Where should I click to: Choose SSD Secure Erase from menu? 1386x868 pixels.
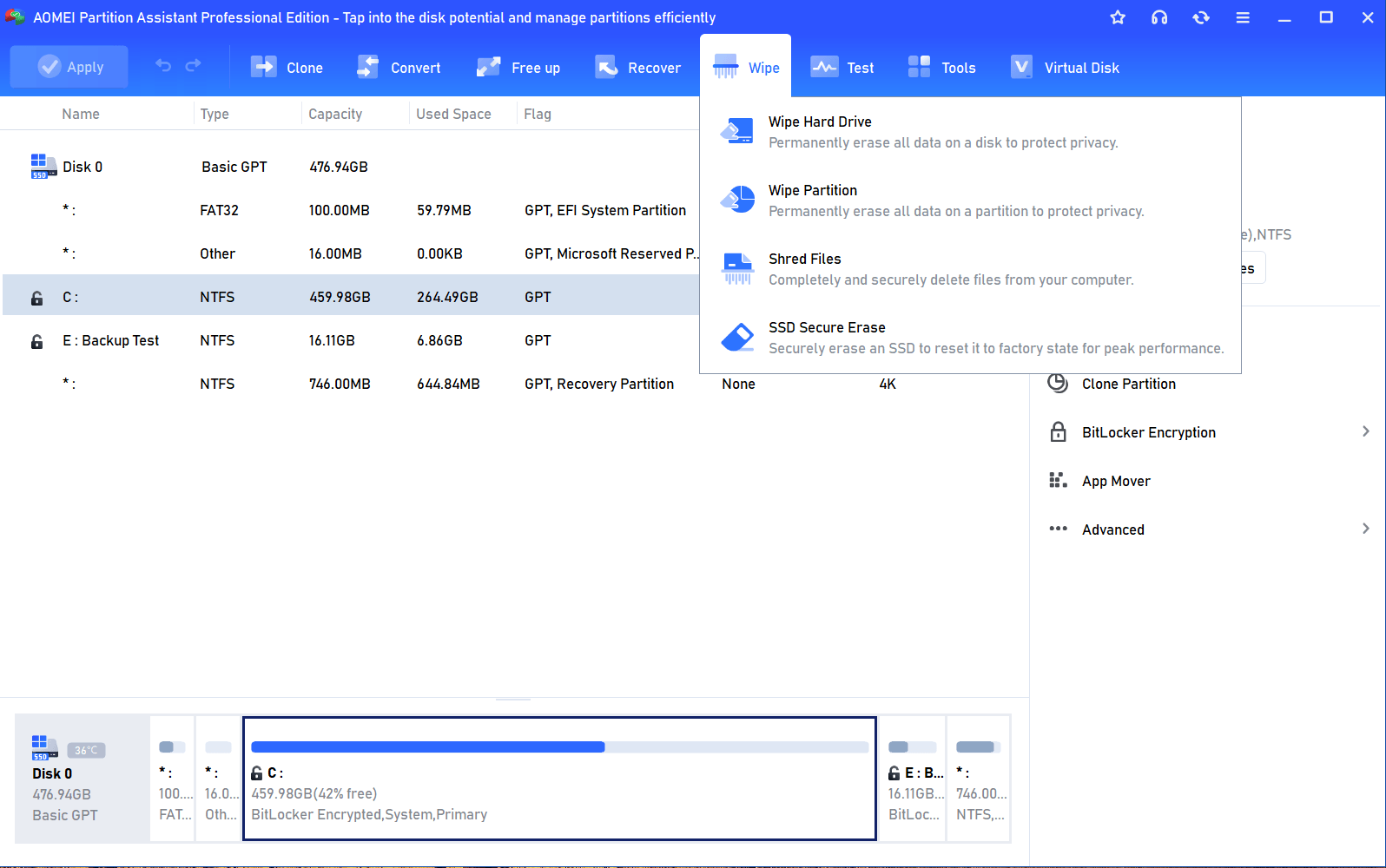click(x=826, y=328)
